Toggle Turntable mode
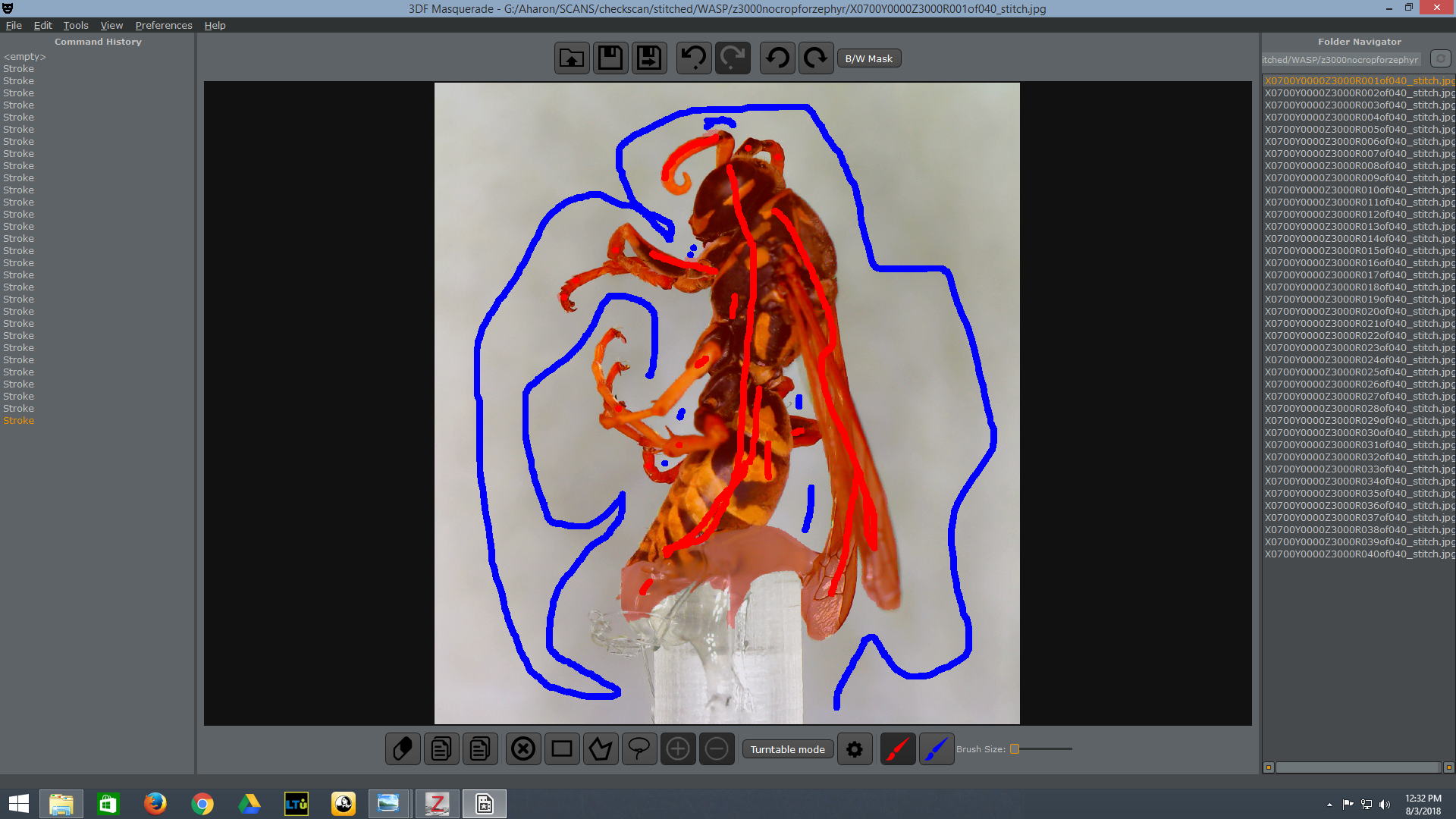Viewport: 1456px width, 819px height. [787, 749]
